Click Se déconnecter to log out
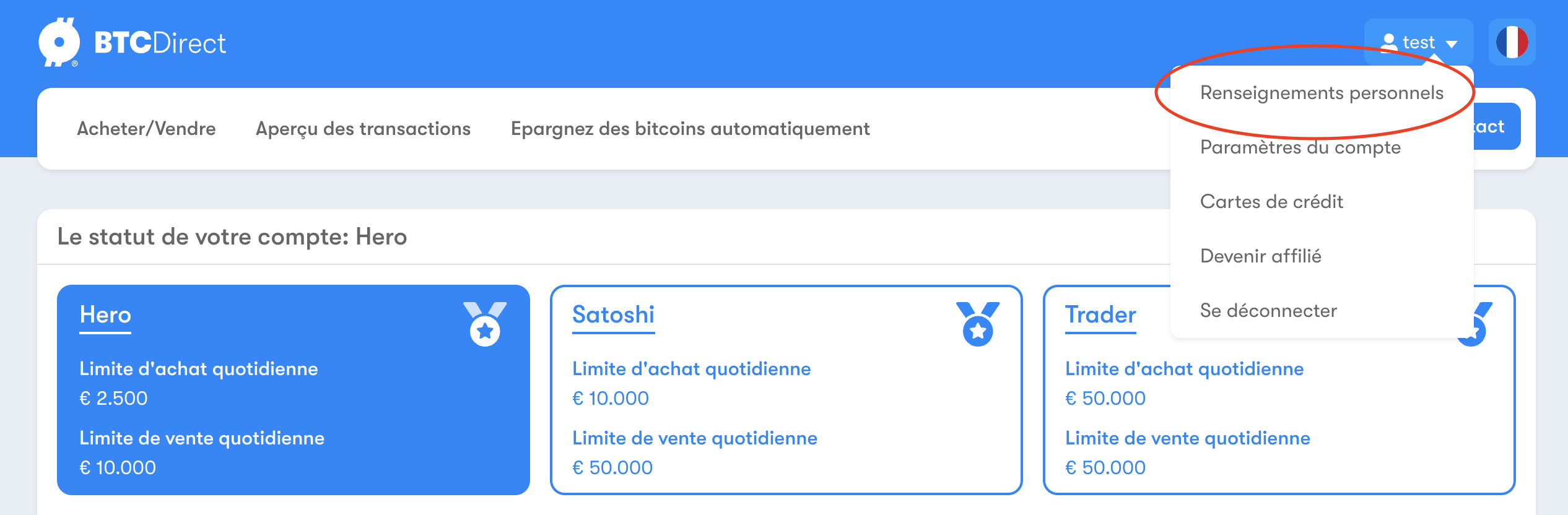 (x=1268, y=311)
